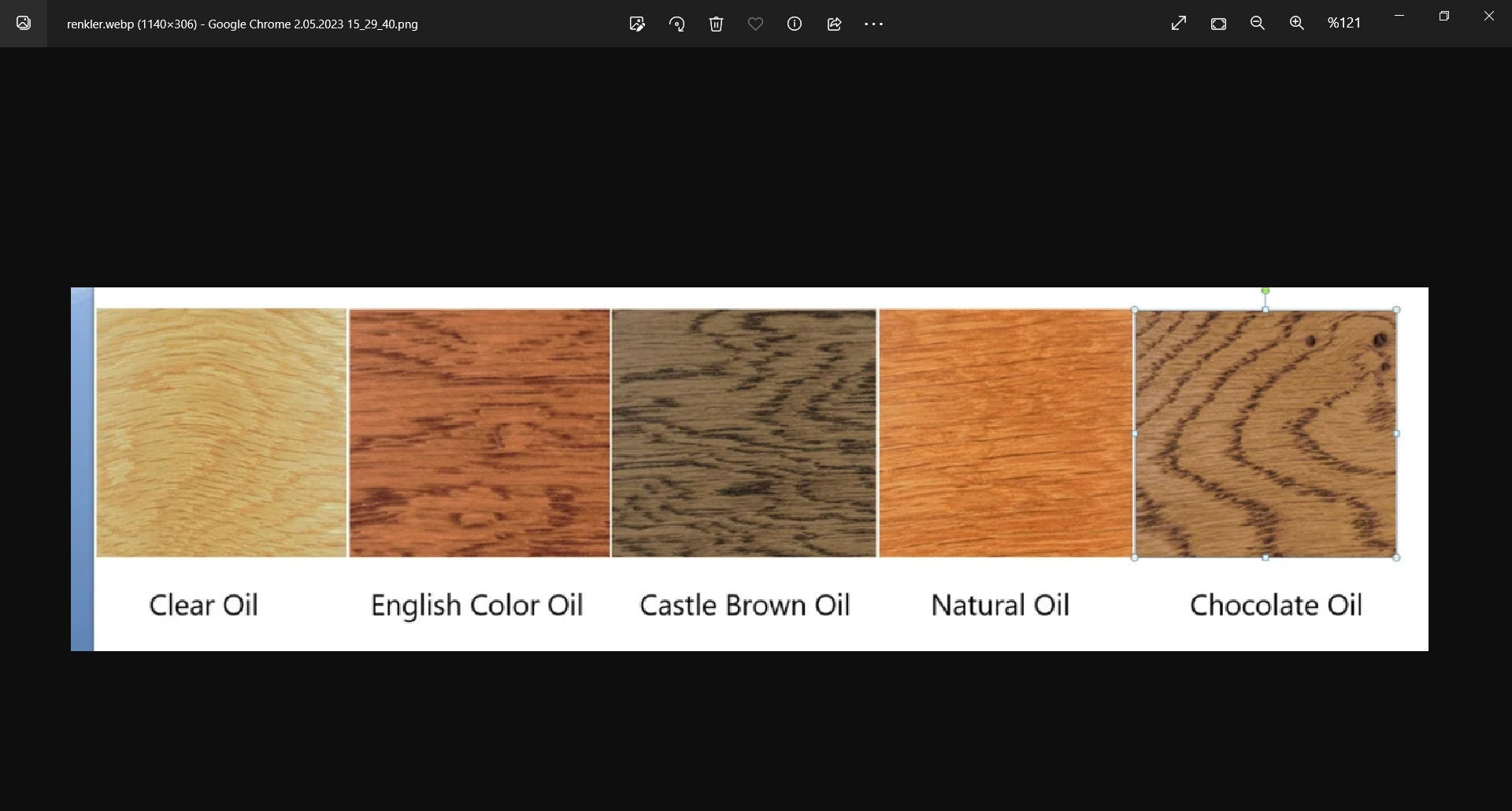The width and height of the screenshot is (1512, 811).
Task: Click the renkler.webp file name title
Action: point(242,24)
